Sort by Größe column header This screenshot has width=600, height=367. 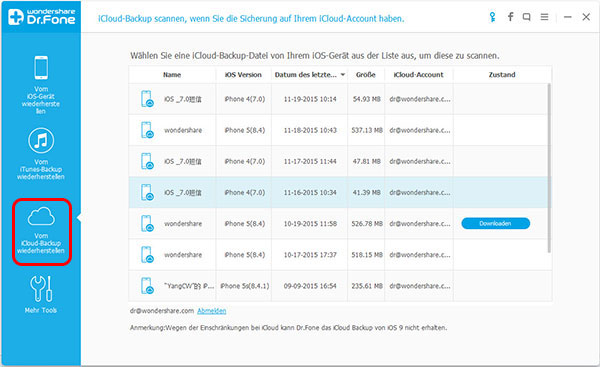tap(366, 75)
